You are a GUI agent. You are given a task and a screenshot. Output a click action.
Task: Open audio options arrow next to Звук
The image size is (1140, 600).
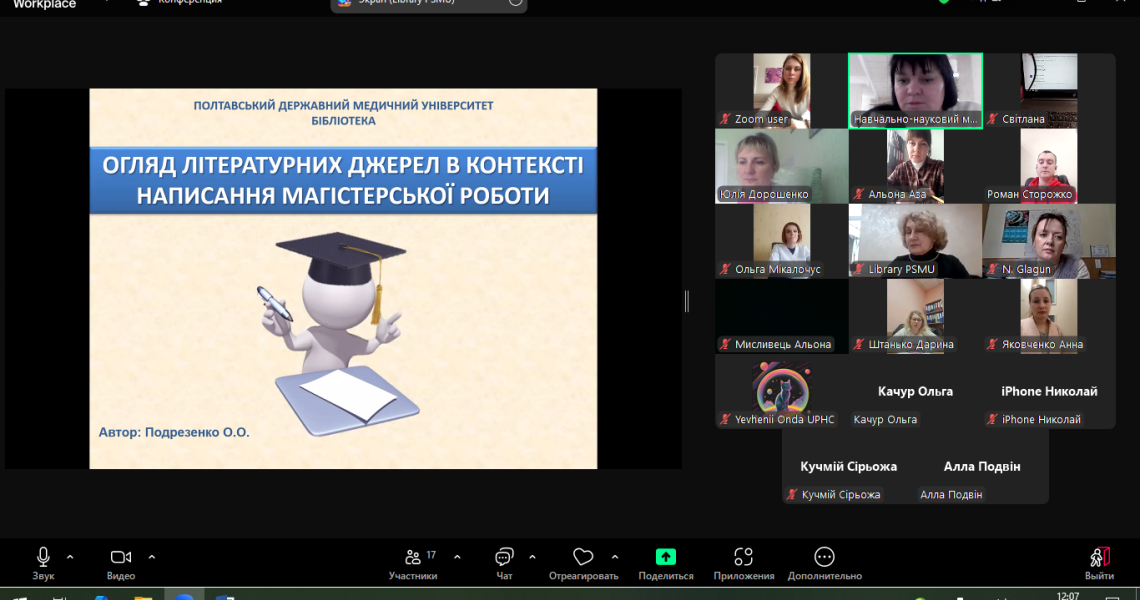[70, 558]
